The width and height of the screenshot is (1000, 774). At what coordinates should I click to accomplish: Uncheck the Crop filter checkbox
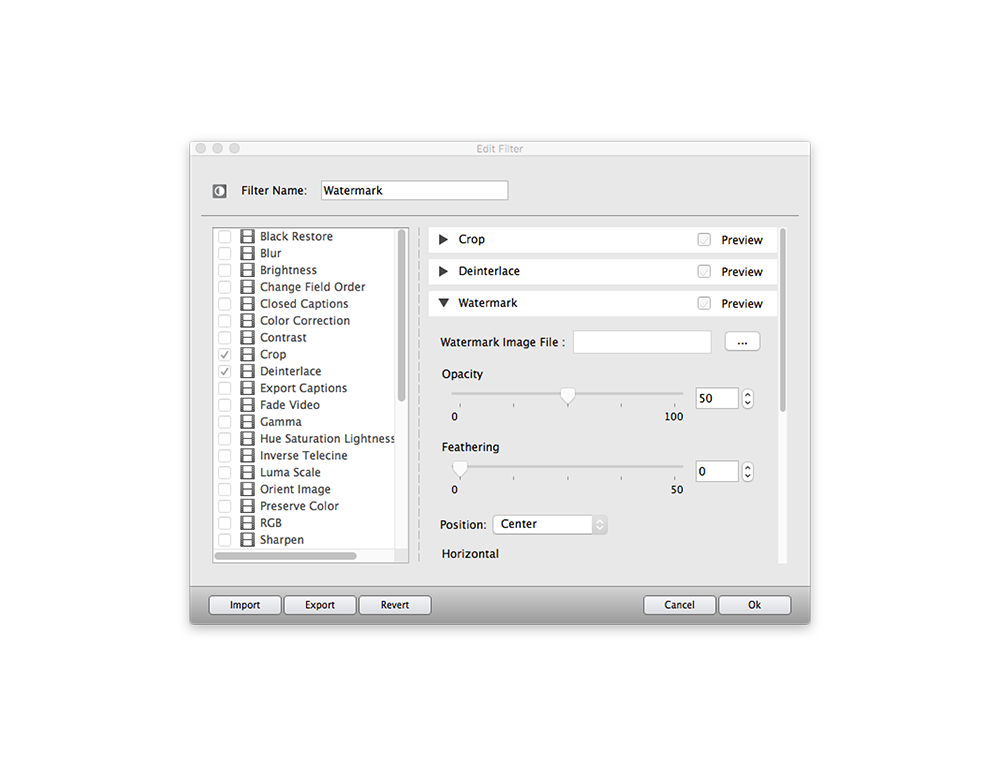224,355
